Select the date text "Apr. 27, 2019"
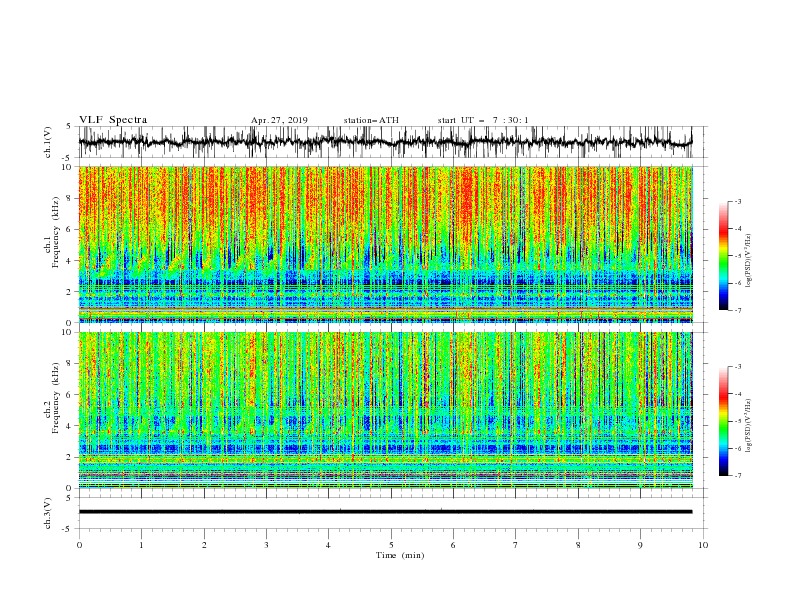Screen dimensions: 792x612 [279, 120]
